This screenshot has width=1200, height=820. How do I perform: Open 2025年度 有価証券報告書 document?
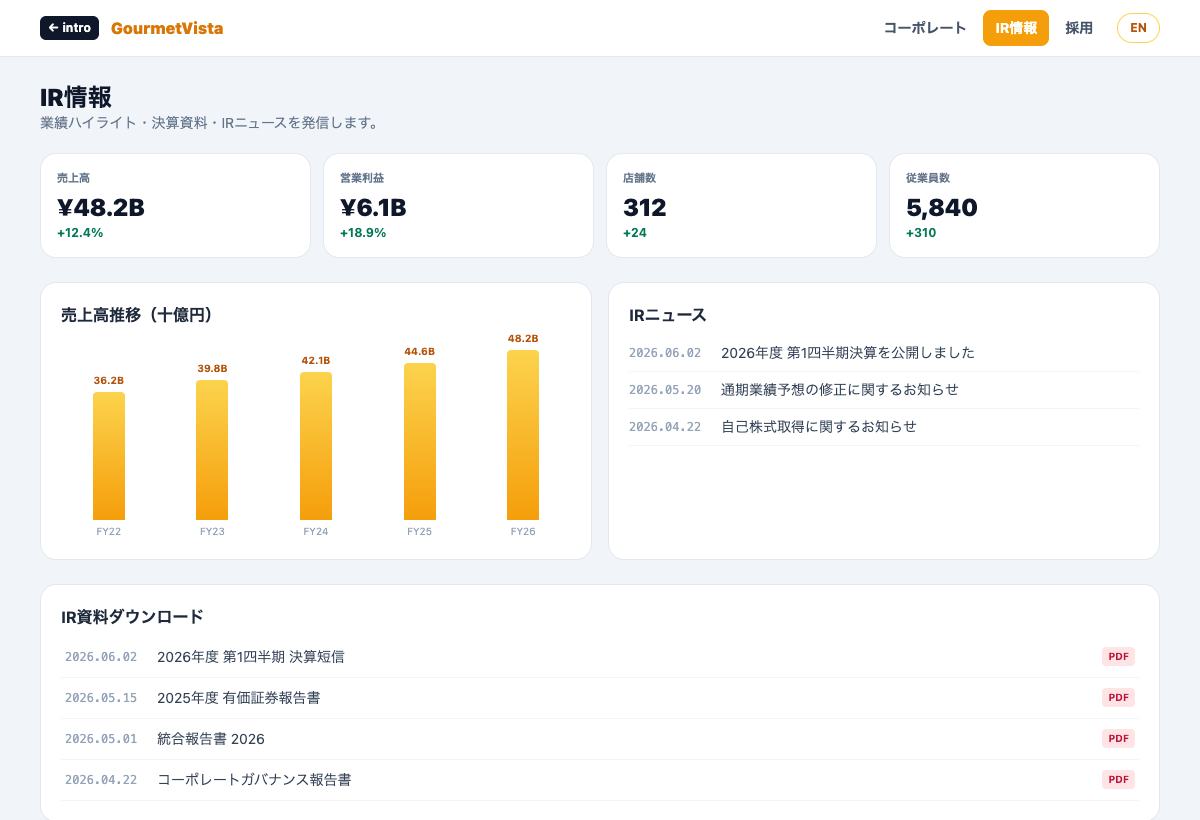tap(598, 698)
